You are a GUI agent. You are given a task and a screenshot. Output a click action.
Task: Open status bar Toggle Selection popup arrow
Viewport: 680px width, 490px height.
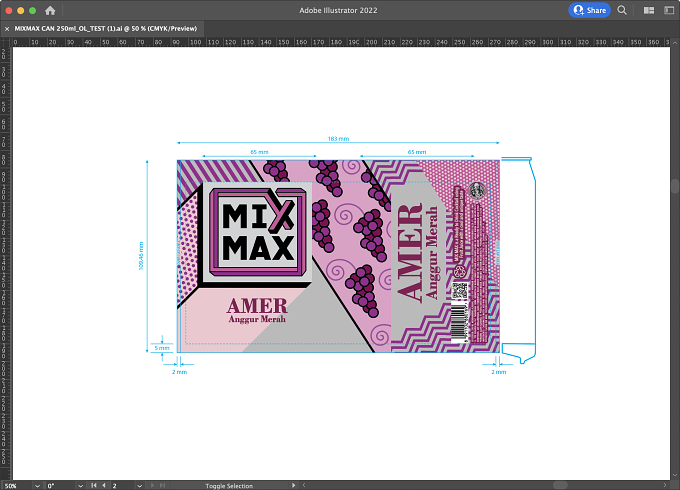point(294,486)
